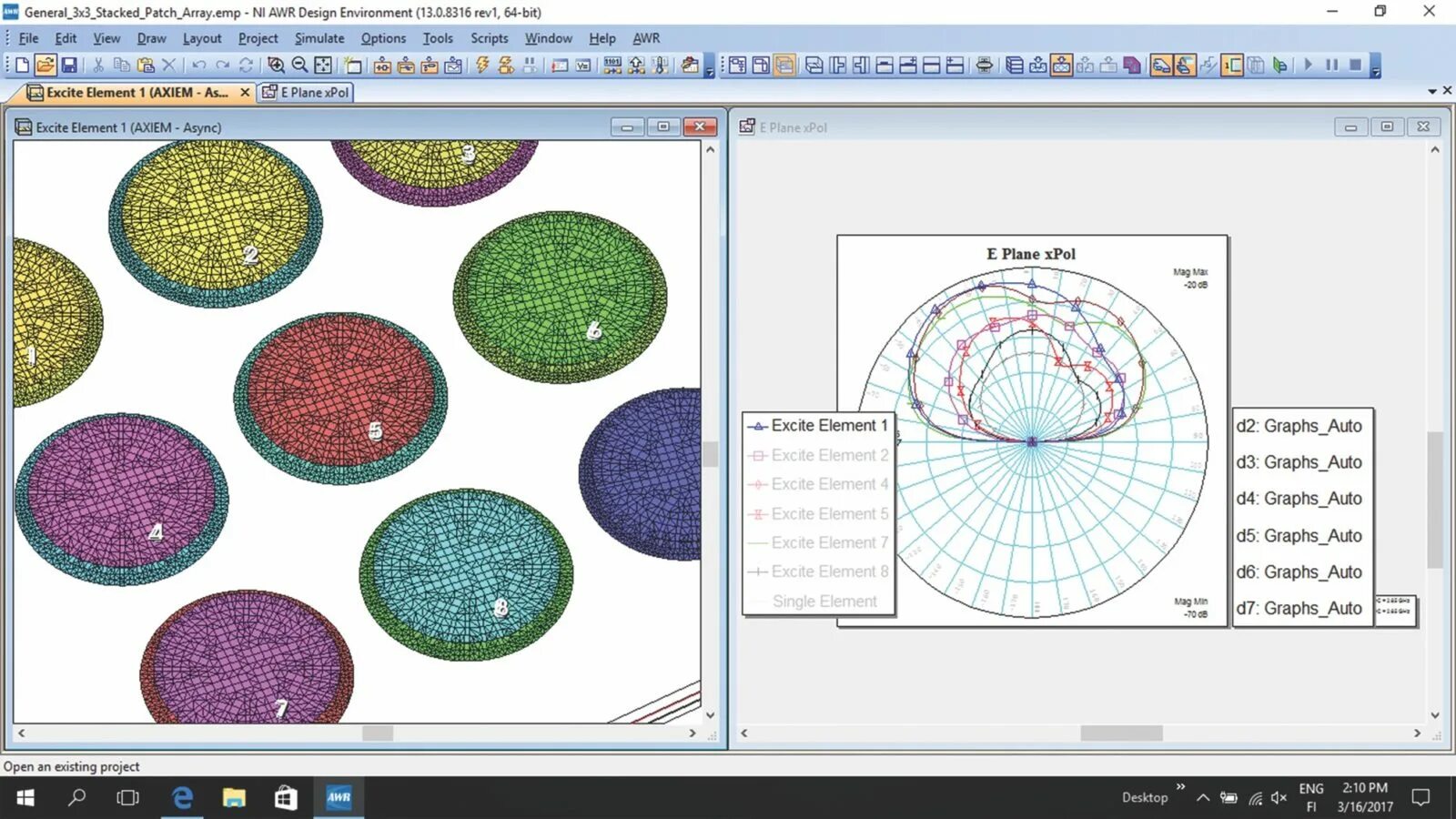Image resolution: width=1456 pixels, height=819 pixels.
Task: Start the animation with the Play button
Action: point(1309,65)
